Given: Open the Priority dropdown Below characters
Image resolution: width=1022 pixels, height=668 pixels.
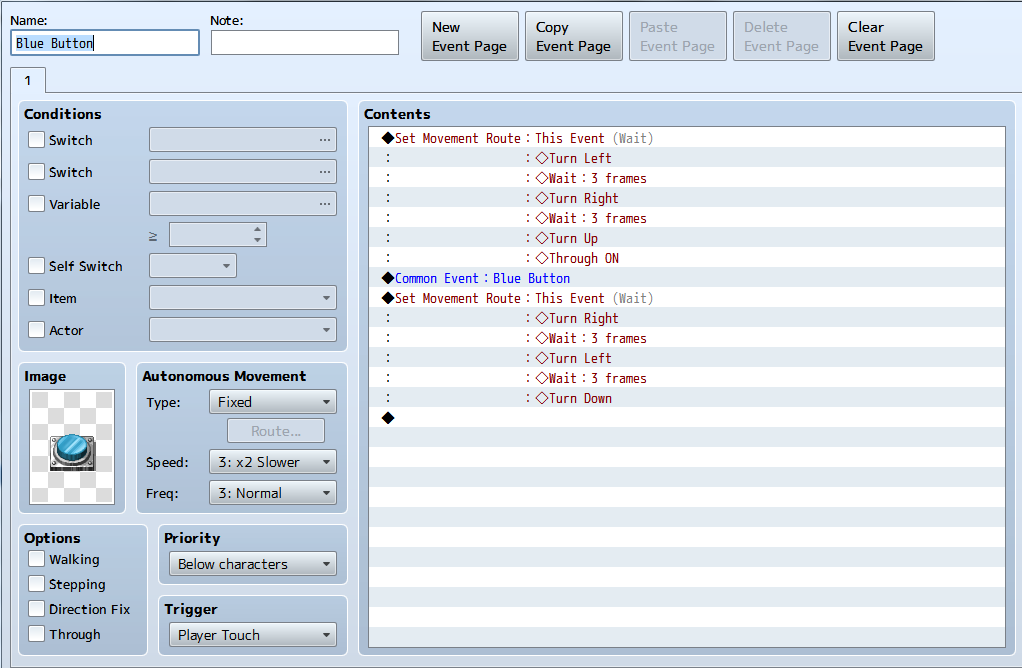Looking at the screenshot, I should (253, 564).
